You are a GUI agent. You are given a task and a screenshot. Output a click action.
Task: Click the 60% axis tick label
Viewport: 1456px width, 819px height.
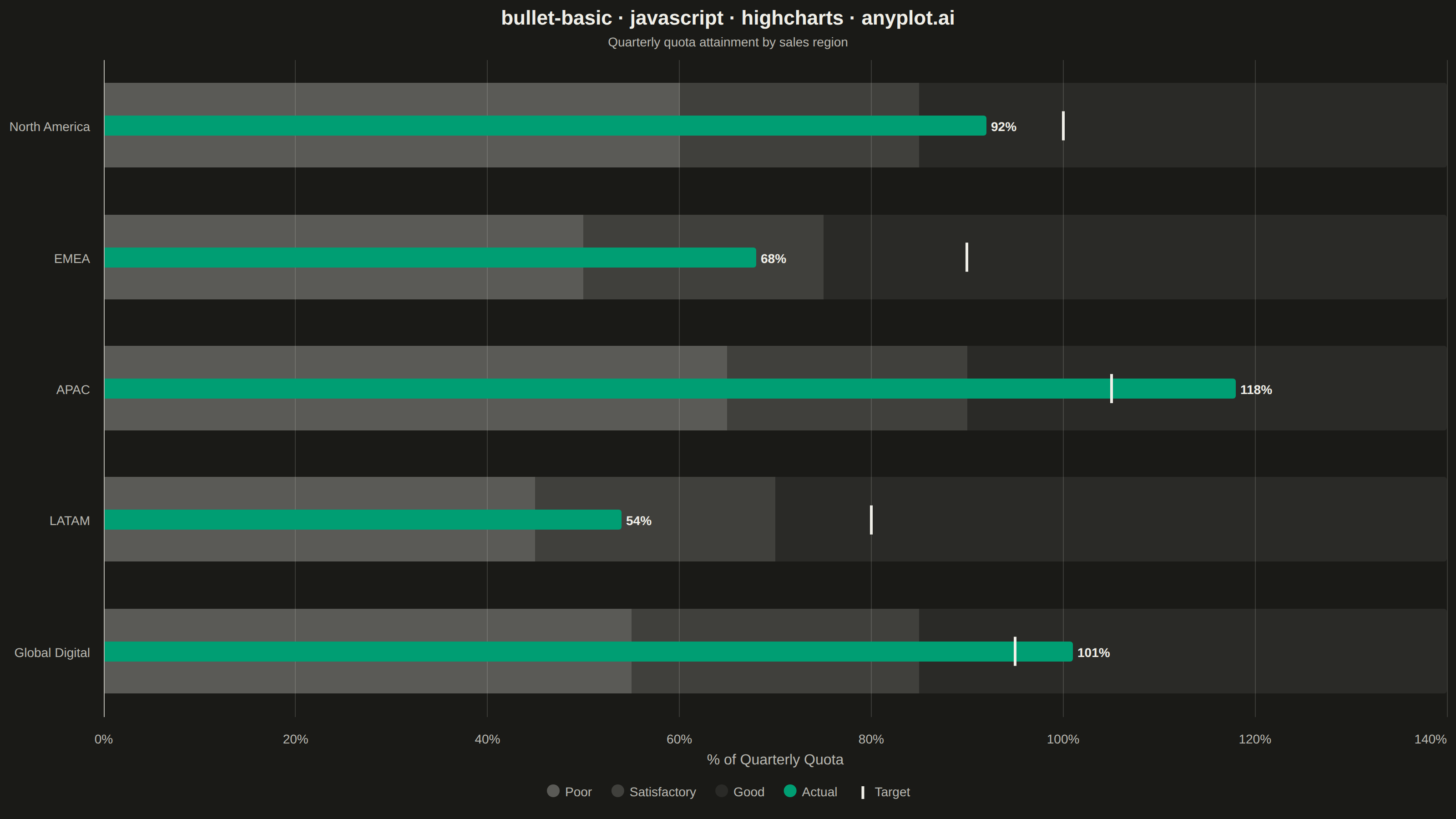point(679,739)
